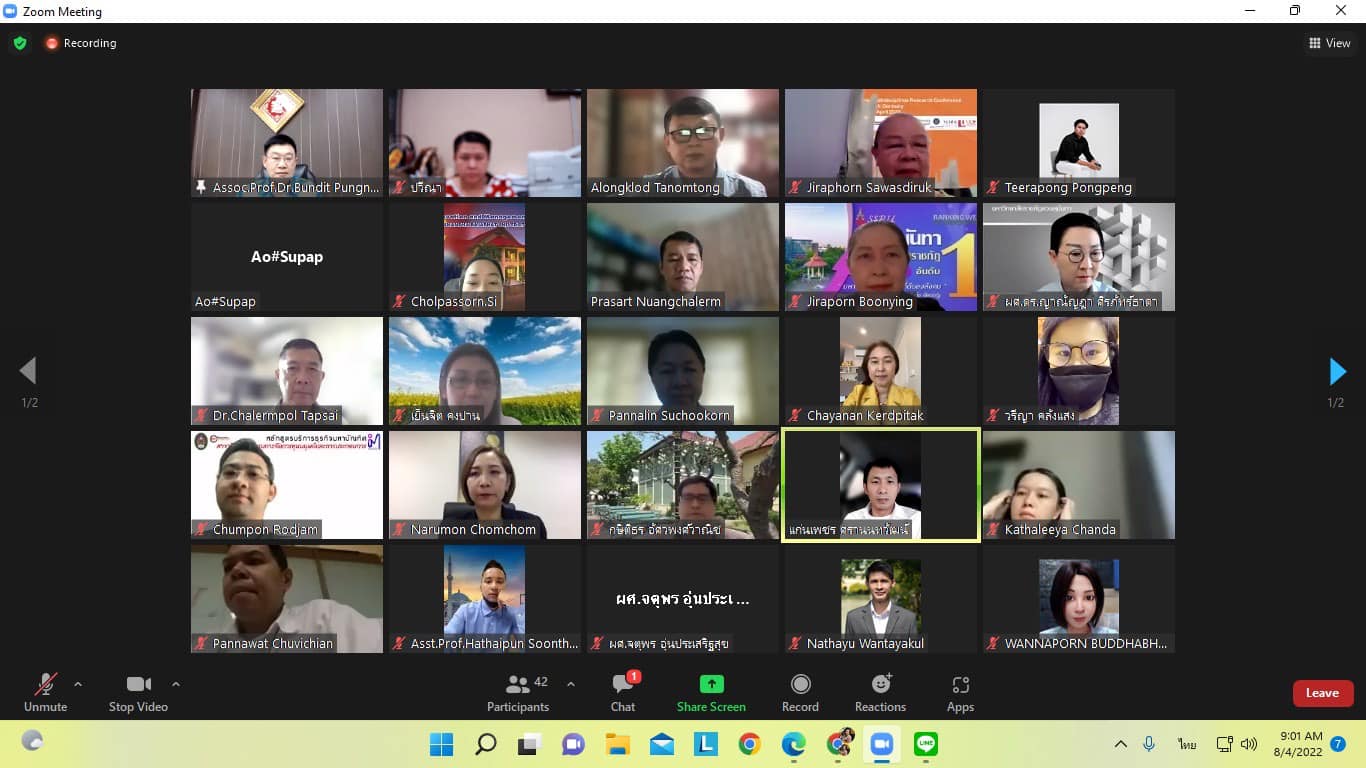Open the Participants panel

(x=518, y=692)
